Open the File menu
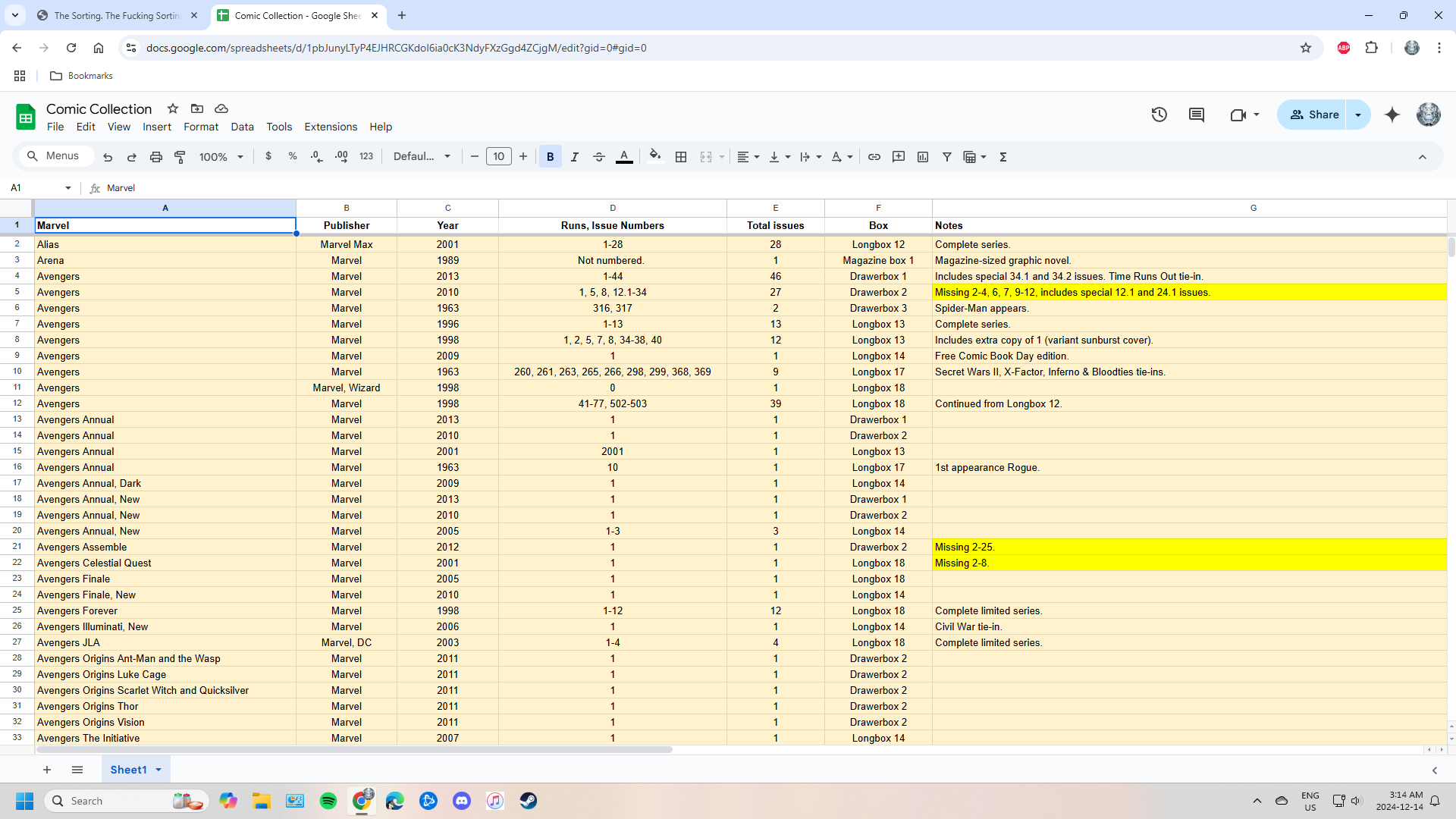Viewport: 1456px width, 819px height. [55, 127]
